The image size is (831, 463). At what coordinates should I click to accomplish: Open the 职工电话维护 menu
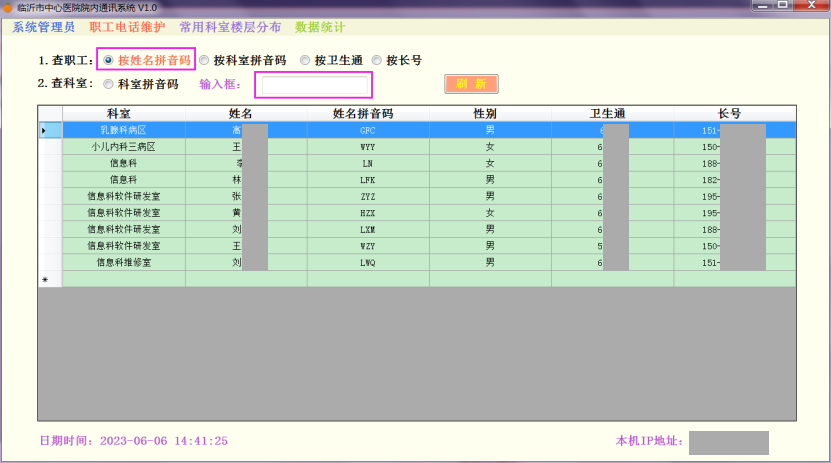point(127,27)
